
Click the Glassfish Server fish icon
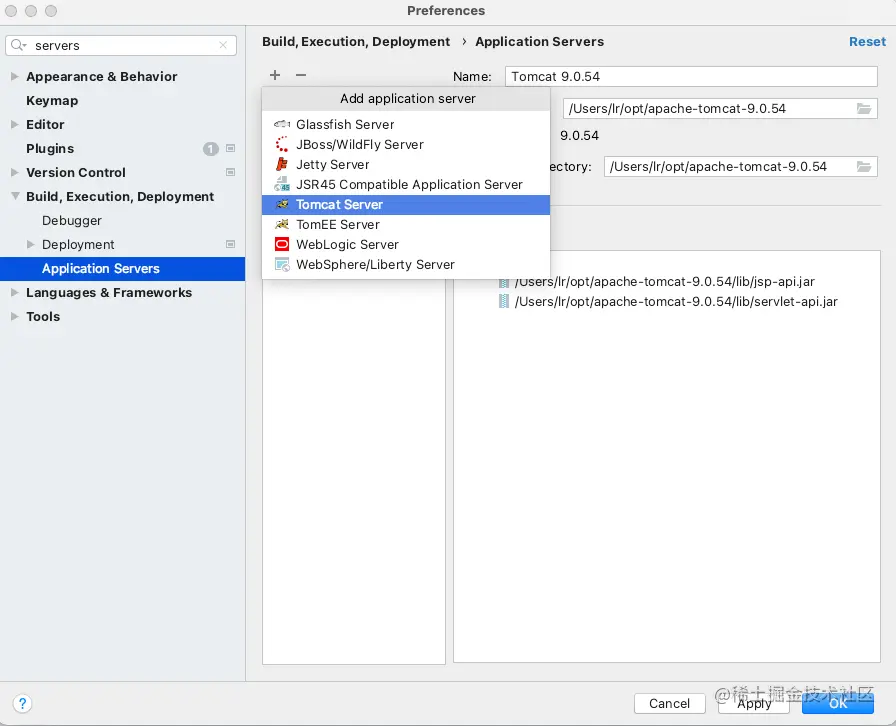[x=282, y=124]
